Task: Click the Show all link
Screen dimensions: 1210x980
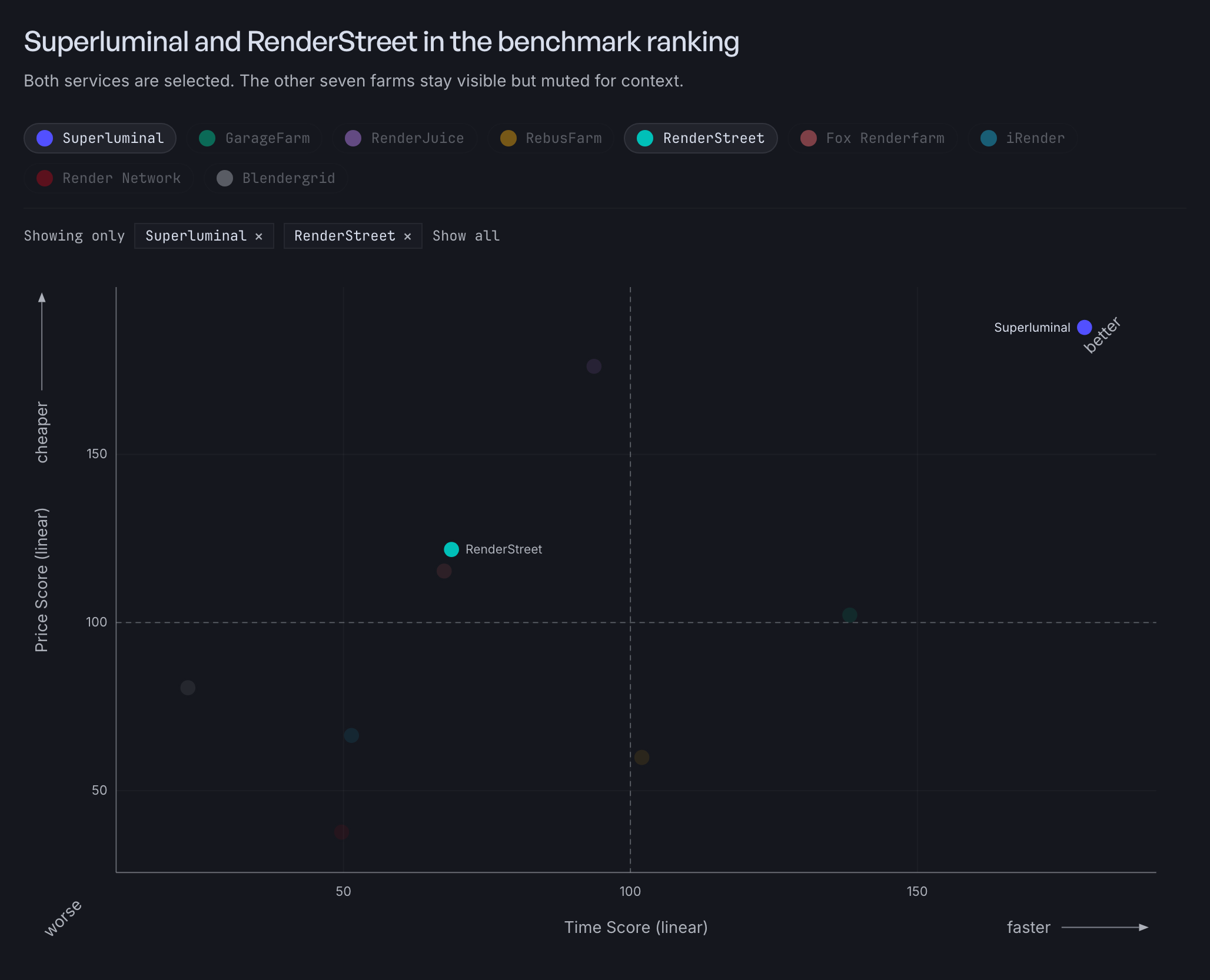Action: [466, 236]
